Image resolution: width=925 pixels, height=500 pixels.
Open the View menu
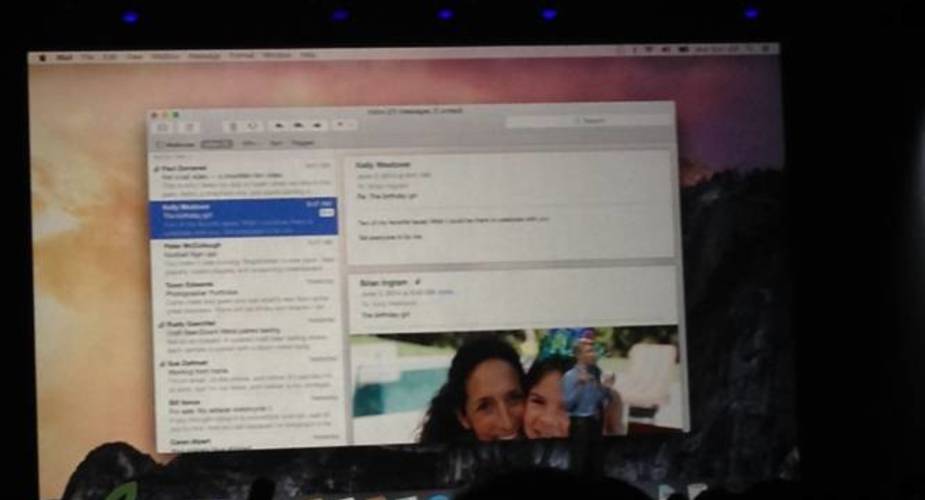pos(135,57)
